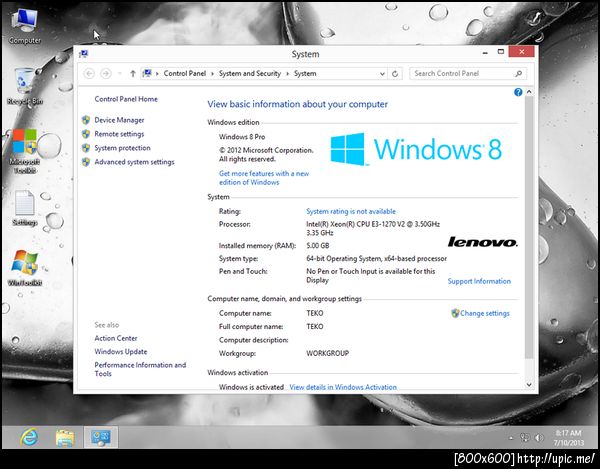Expand the chevron after Control Panel breadcrumb
The image size is (600, 469).
tap(212, 73)
